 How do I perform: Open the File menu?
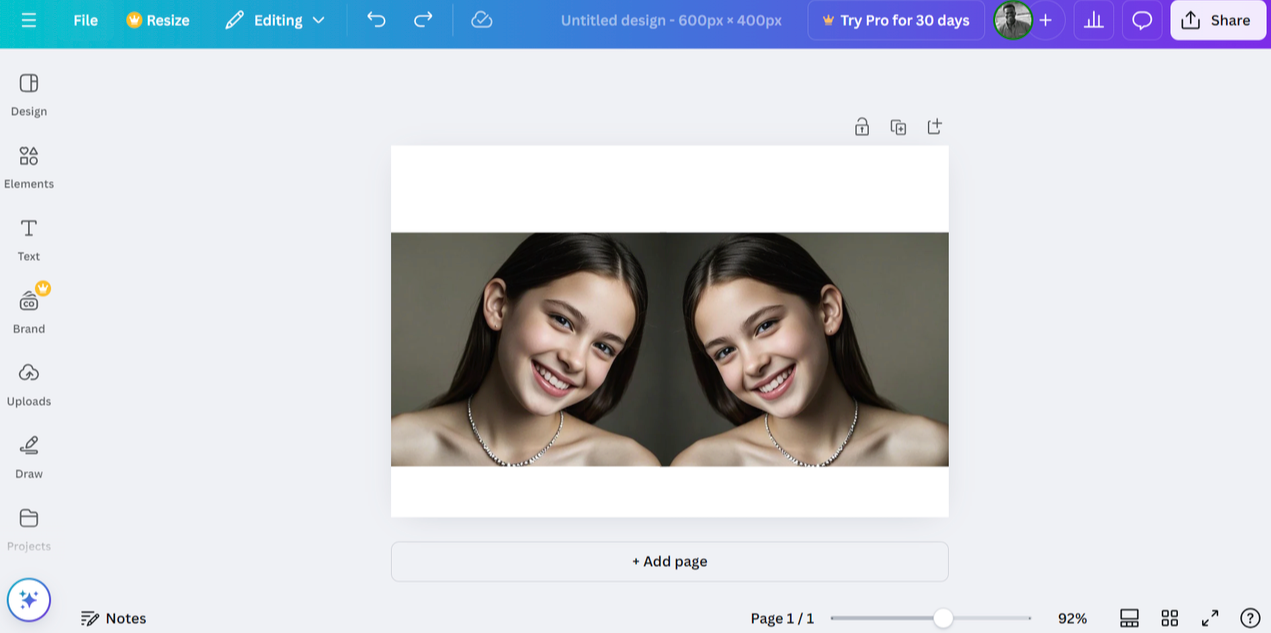pos(86,20)
